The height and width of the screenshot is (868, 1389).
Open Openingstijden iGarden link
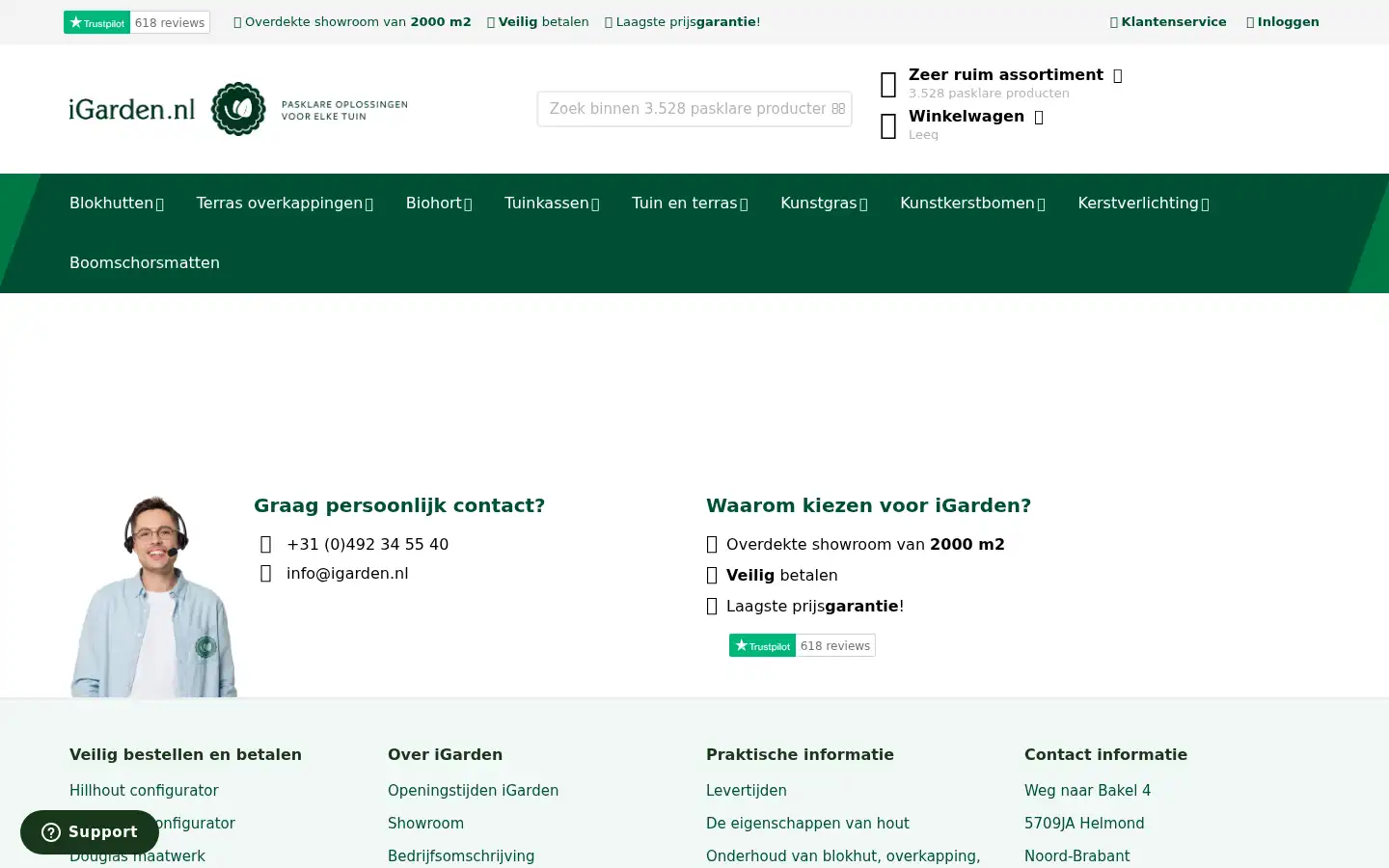473,791
